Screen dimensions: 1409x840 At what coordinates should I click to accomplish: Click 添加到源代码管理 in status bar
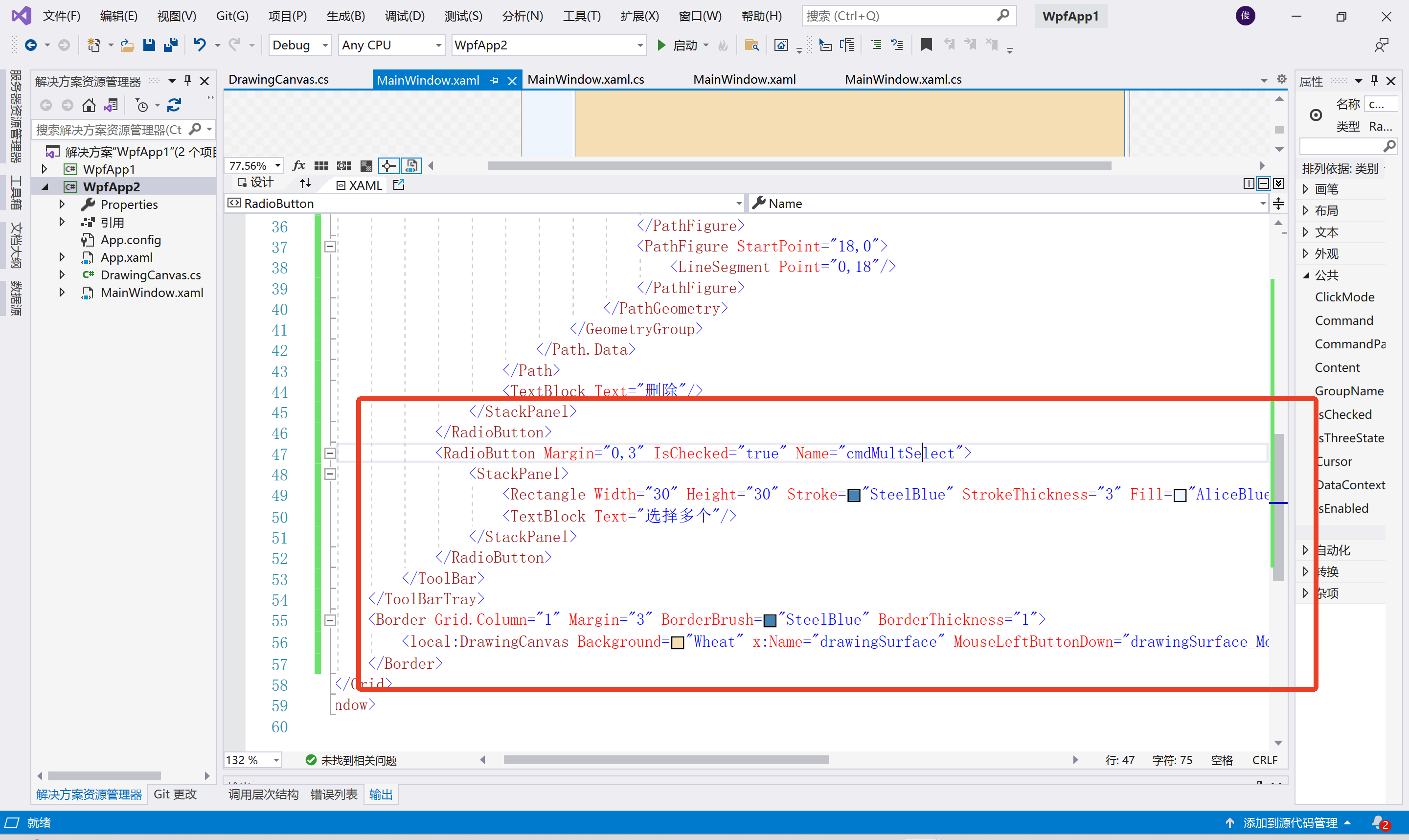(1290, 822)
